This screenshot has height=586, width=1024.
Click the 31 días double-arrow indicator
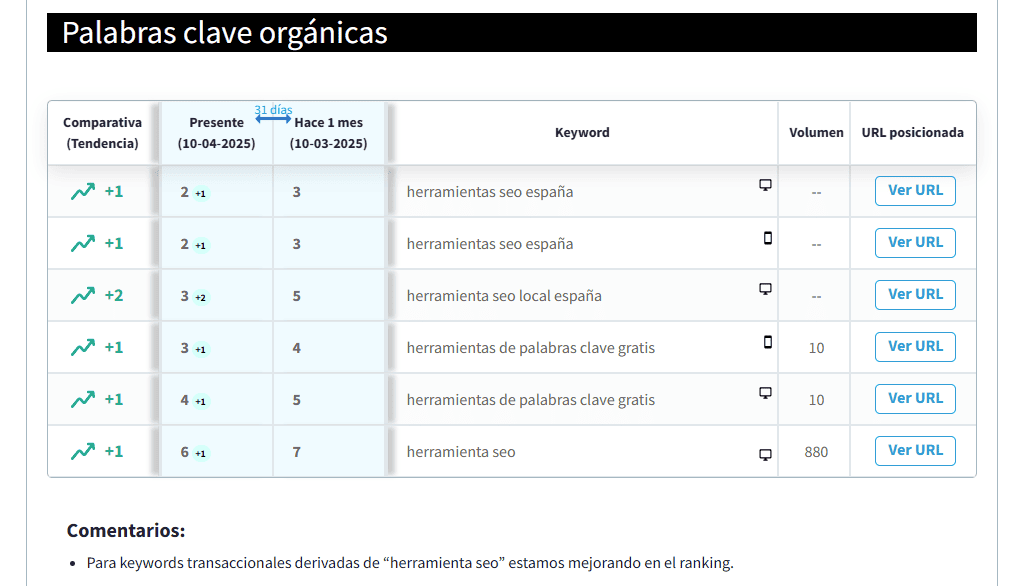(273, 118)
